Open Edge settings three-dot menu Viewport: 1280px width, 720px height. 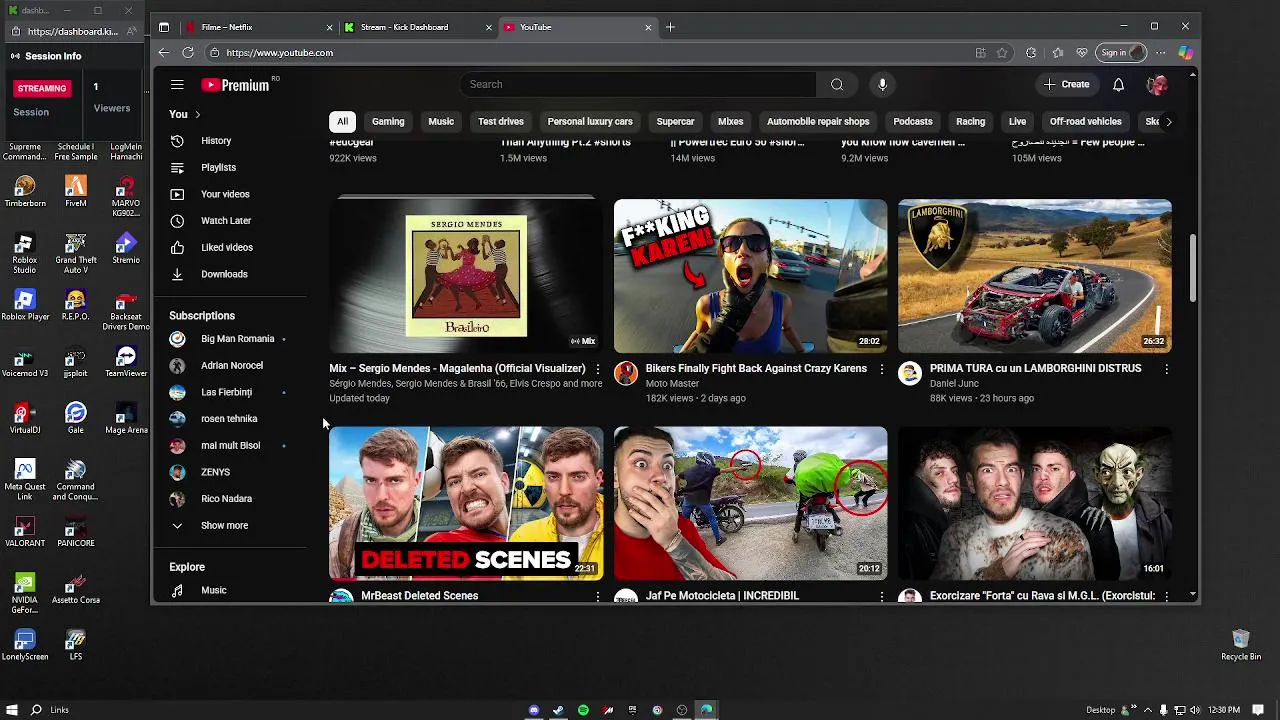click(x=1161, y=53)
